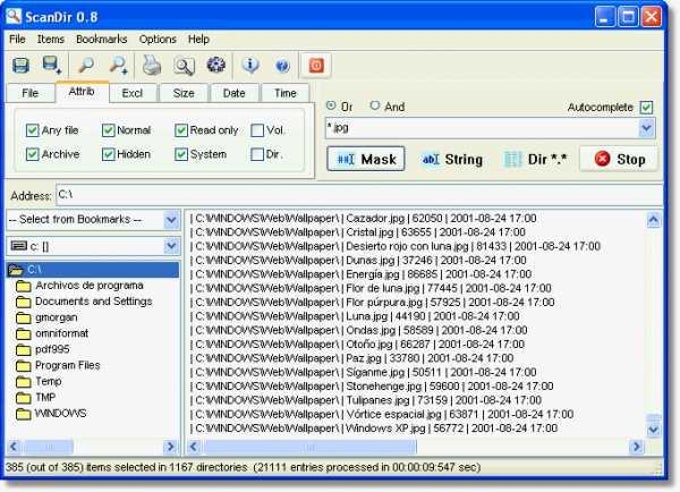Click the folder tree scroll right arrow
This screenshot has height=492, width=680.
pyautogui.click(x=170, y=446)
